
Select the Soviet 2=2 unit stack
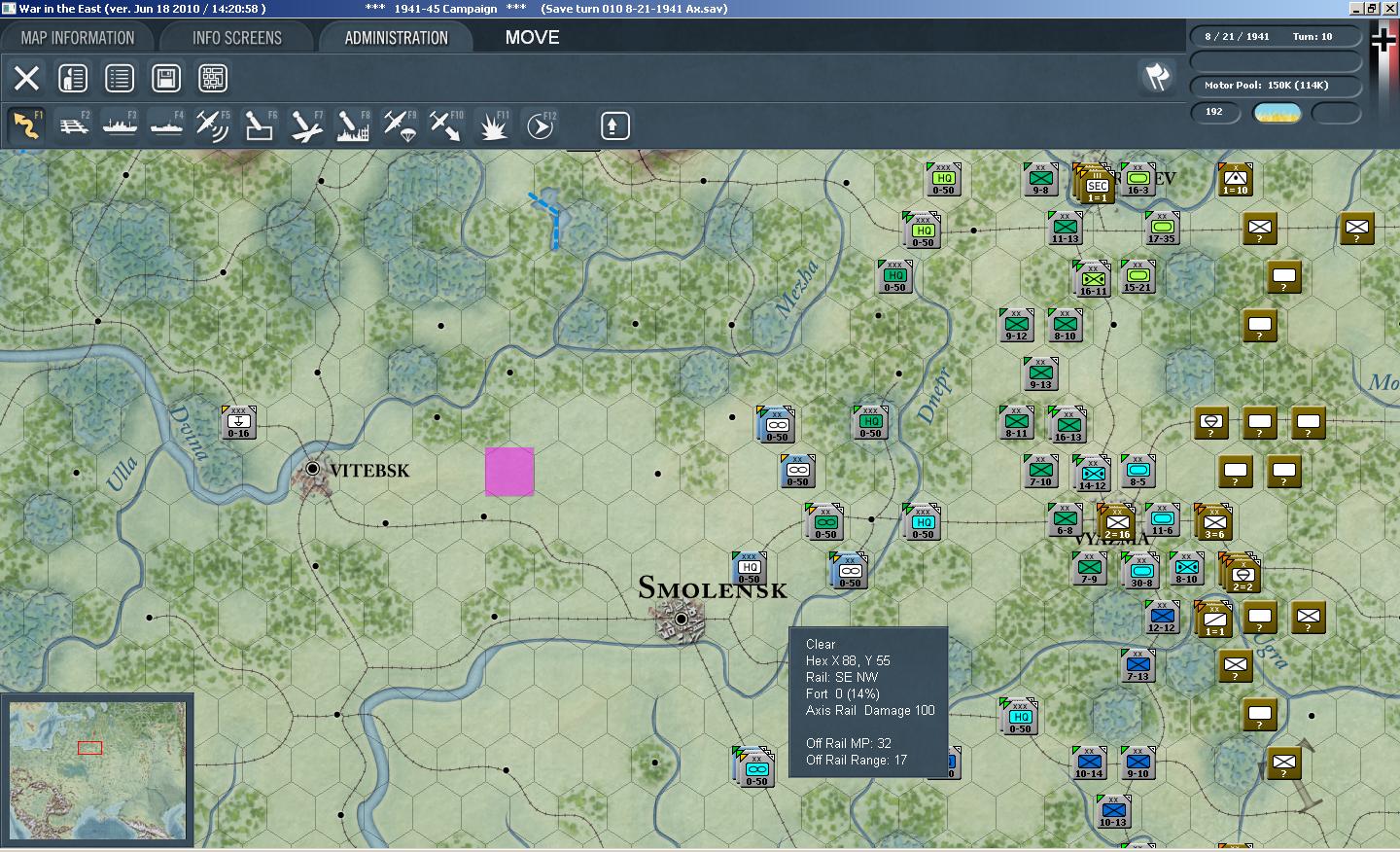(1240, 573)
